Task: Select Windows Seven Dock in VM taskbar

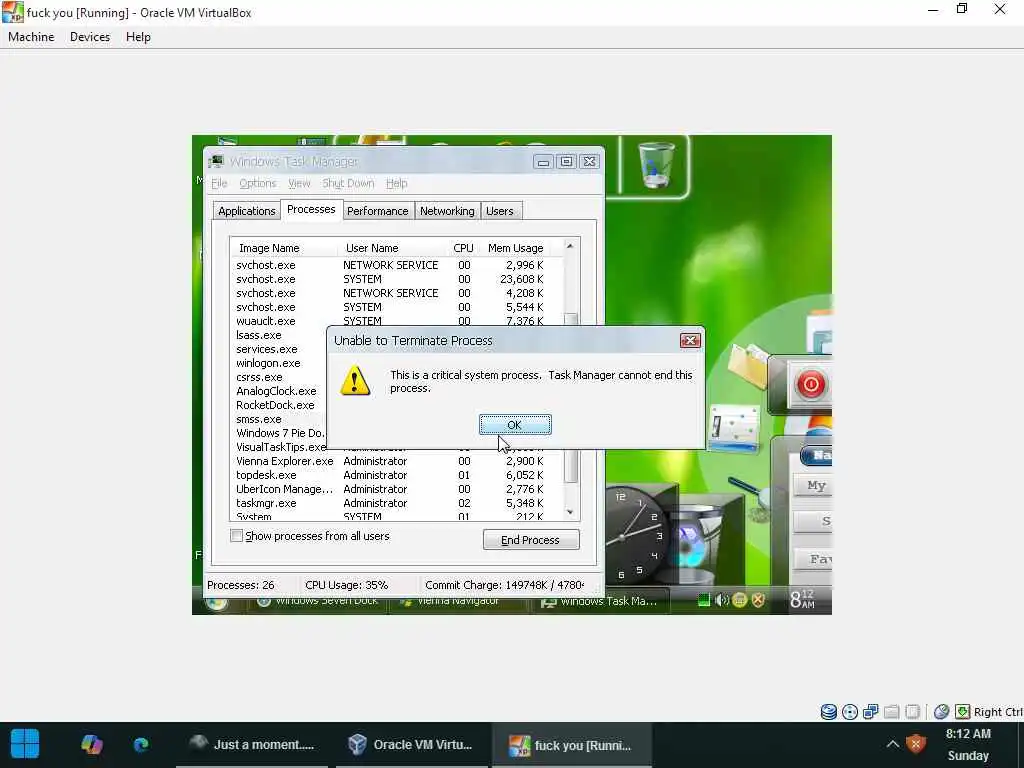Action: 318,601
